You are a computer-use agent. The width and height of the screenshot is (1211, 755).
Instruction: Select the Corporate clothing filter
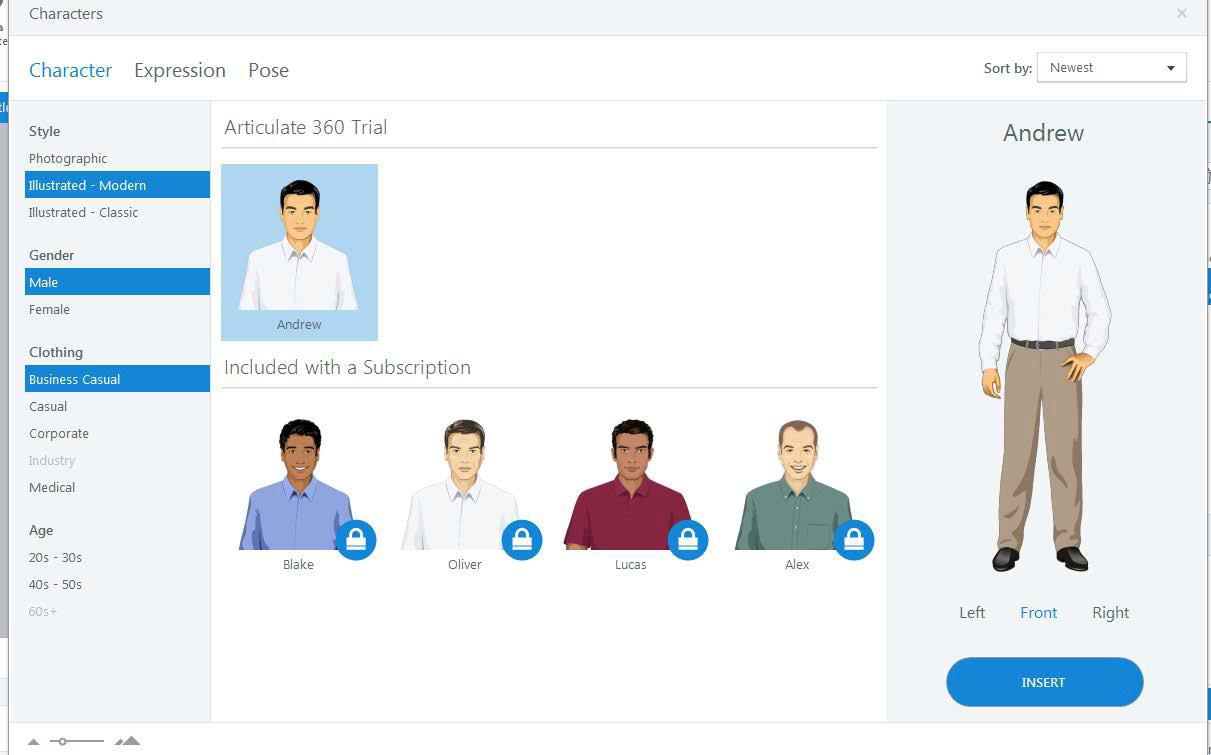(59, 433)
